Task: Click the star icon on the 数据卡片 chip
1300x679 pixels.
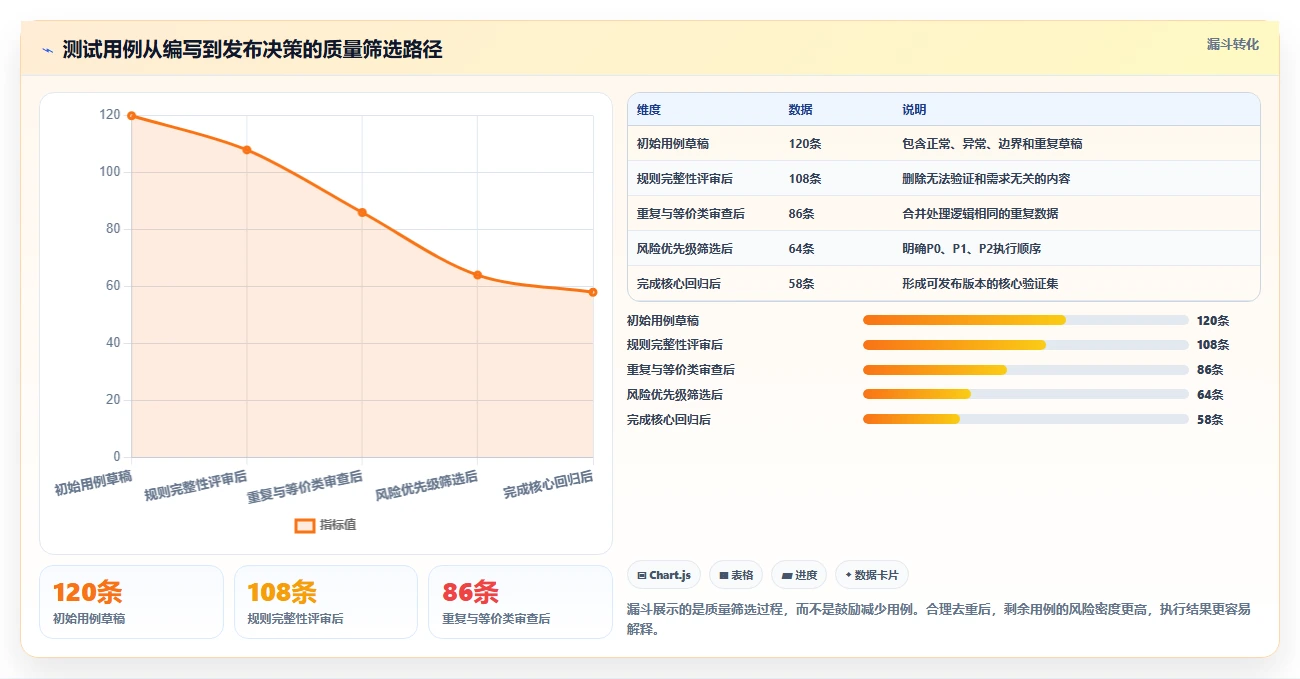Action: (848, 575)
